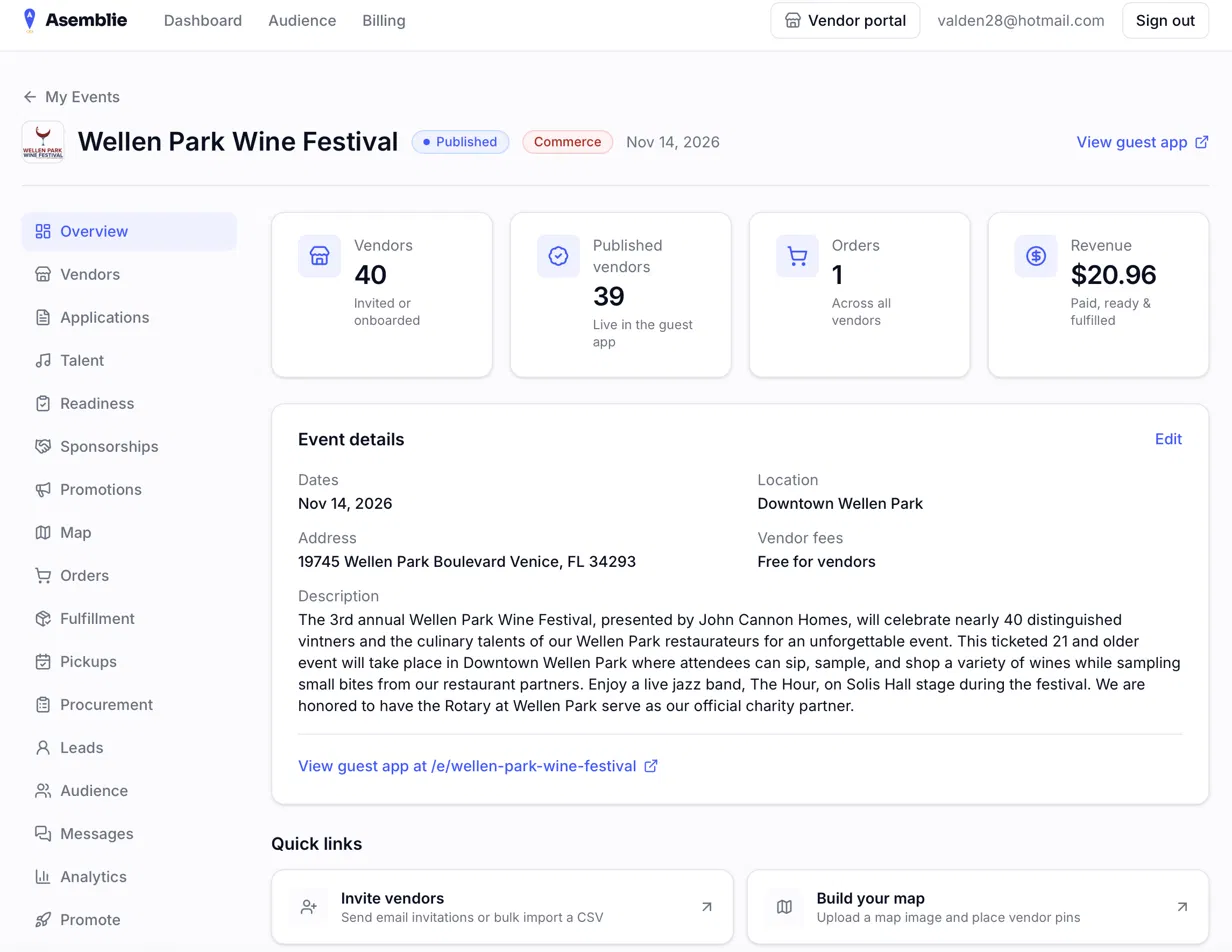Click the Promotions megaphone icon
Viewport: 1232px width, 952px height.
coord(43,489)
